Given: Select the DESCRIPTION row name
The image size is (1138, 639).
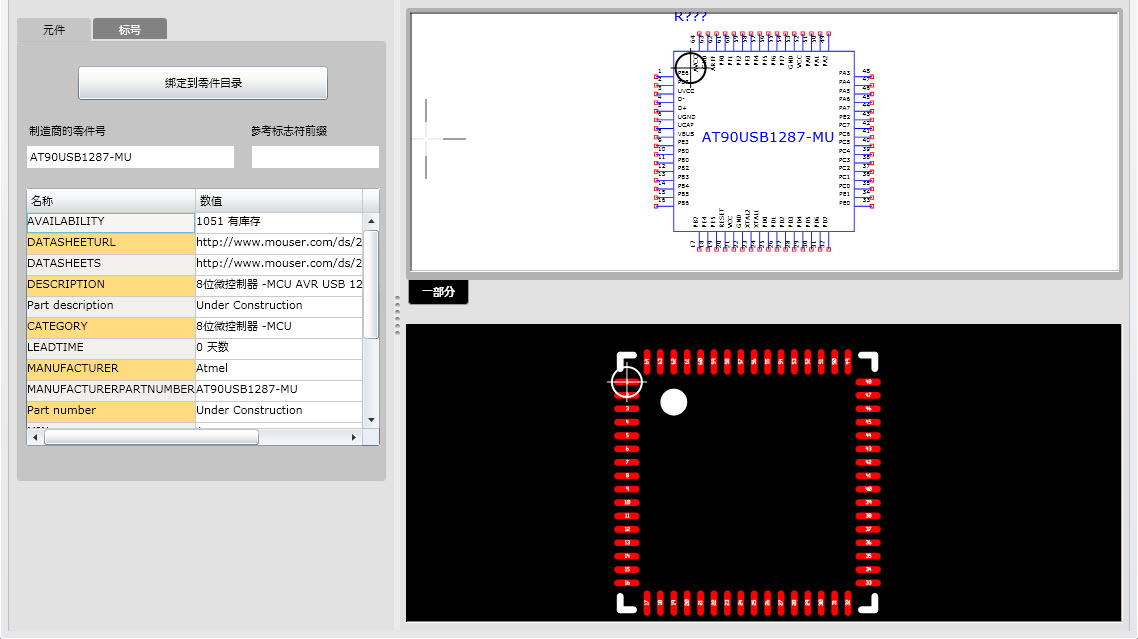Looking at the screenshot, I should click(110, 285).
